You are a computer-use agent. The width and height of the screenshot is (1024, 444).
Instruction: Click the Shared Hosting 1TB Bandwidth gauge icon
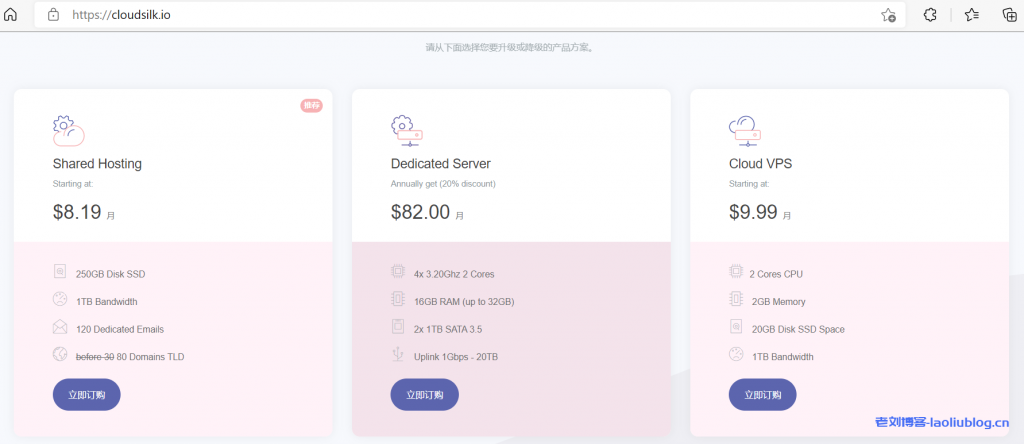click(60, 300)
